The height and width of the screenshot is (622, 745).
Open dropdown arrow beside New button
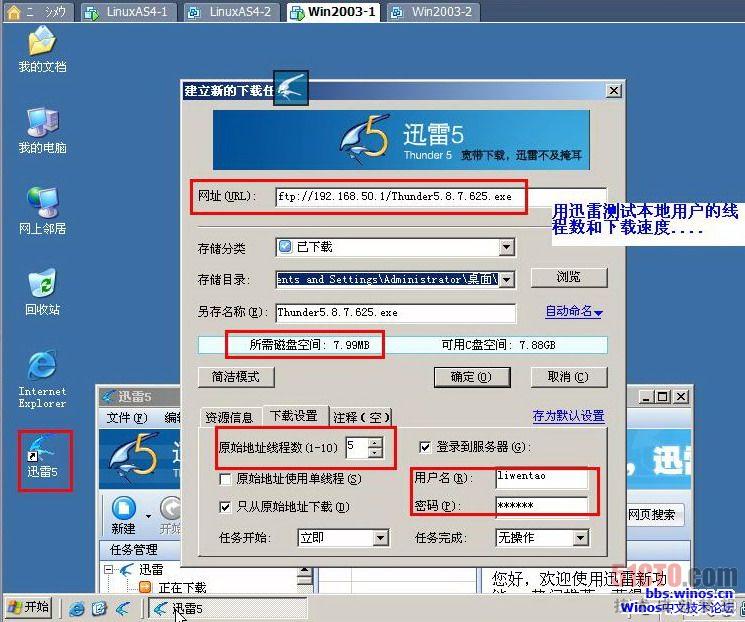149,516
